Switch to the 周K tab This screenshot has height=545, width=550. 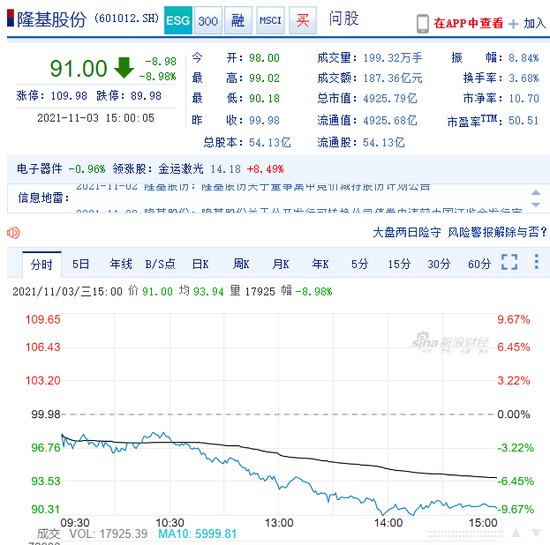click(x=241, y=264)
